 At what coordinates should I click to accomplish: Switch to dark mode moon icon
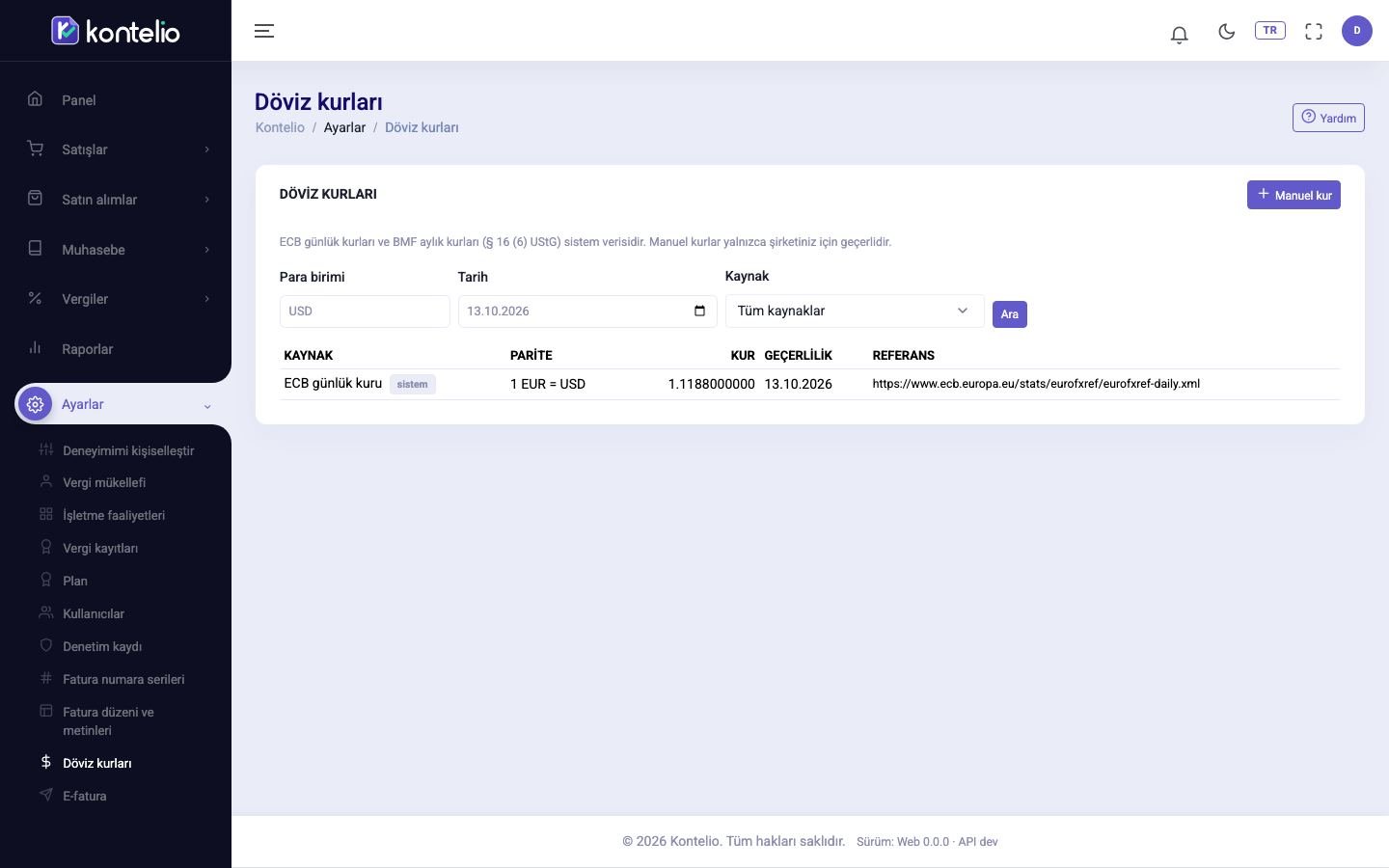[1227, 31]
